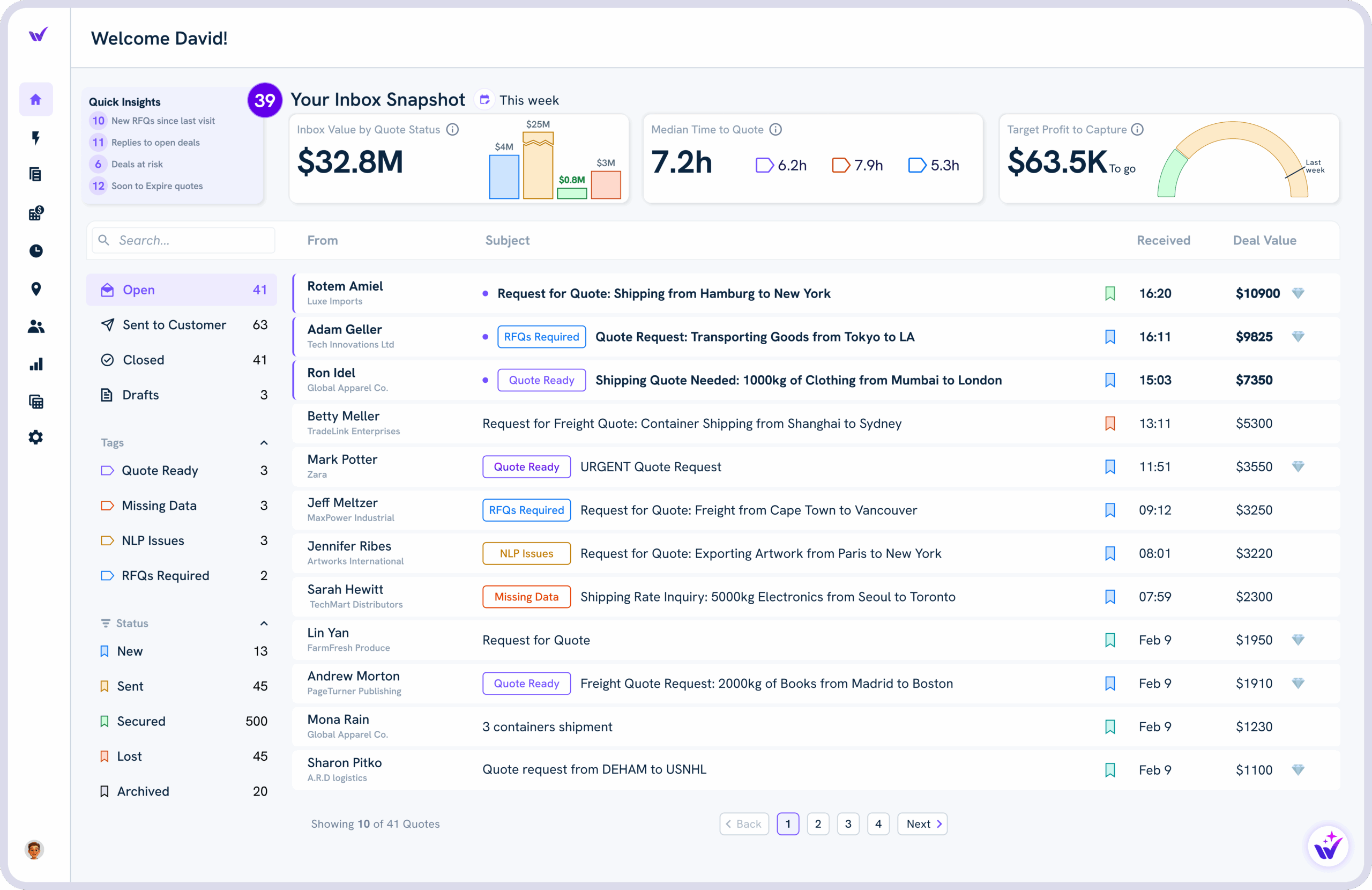Collapse the Status section chevron
Viewport: 1372px width, 890px height.
point(264,623)
